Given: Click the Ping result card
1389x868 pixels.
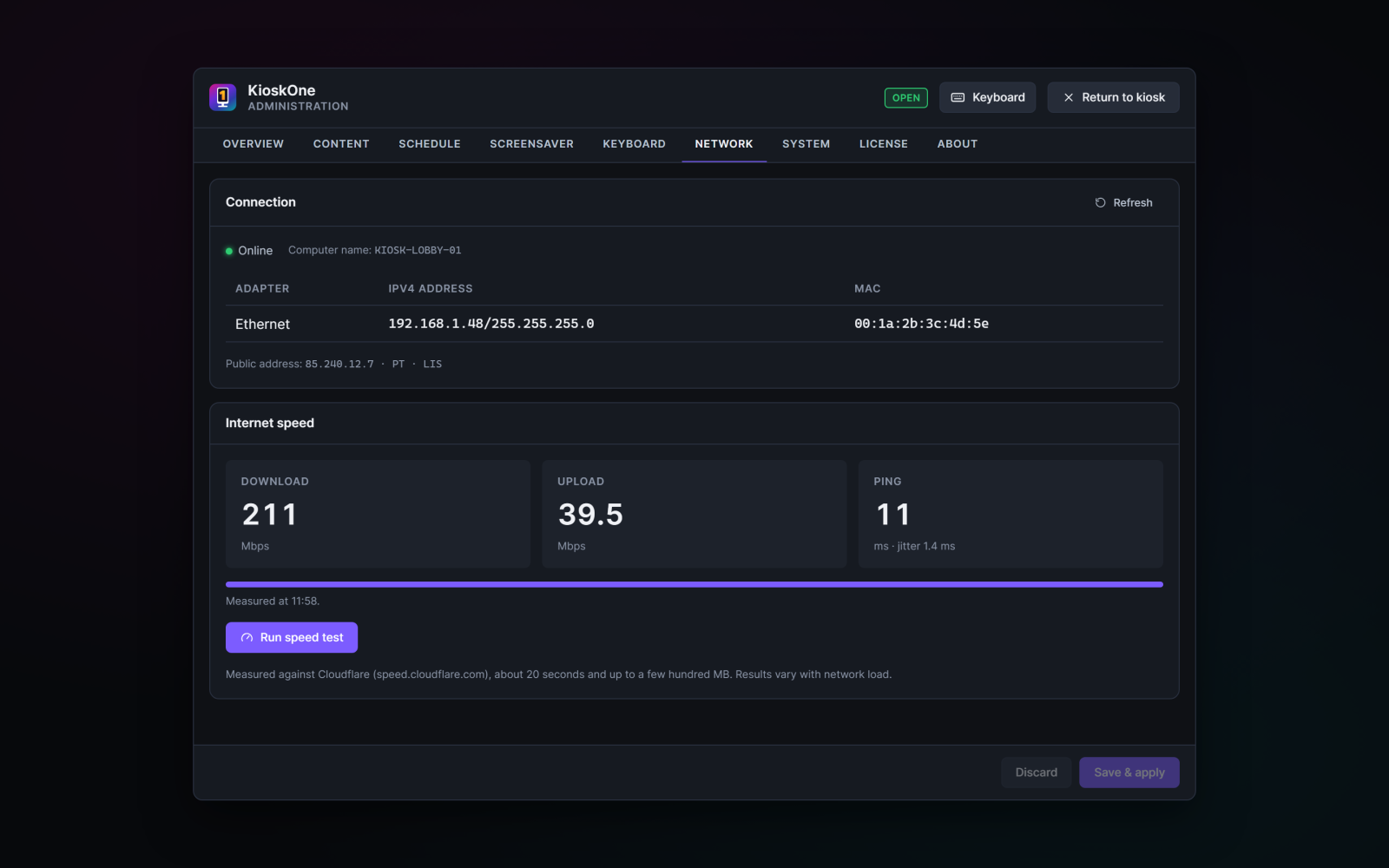Looking at the screenshot, I should (1010, 514).
